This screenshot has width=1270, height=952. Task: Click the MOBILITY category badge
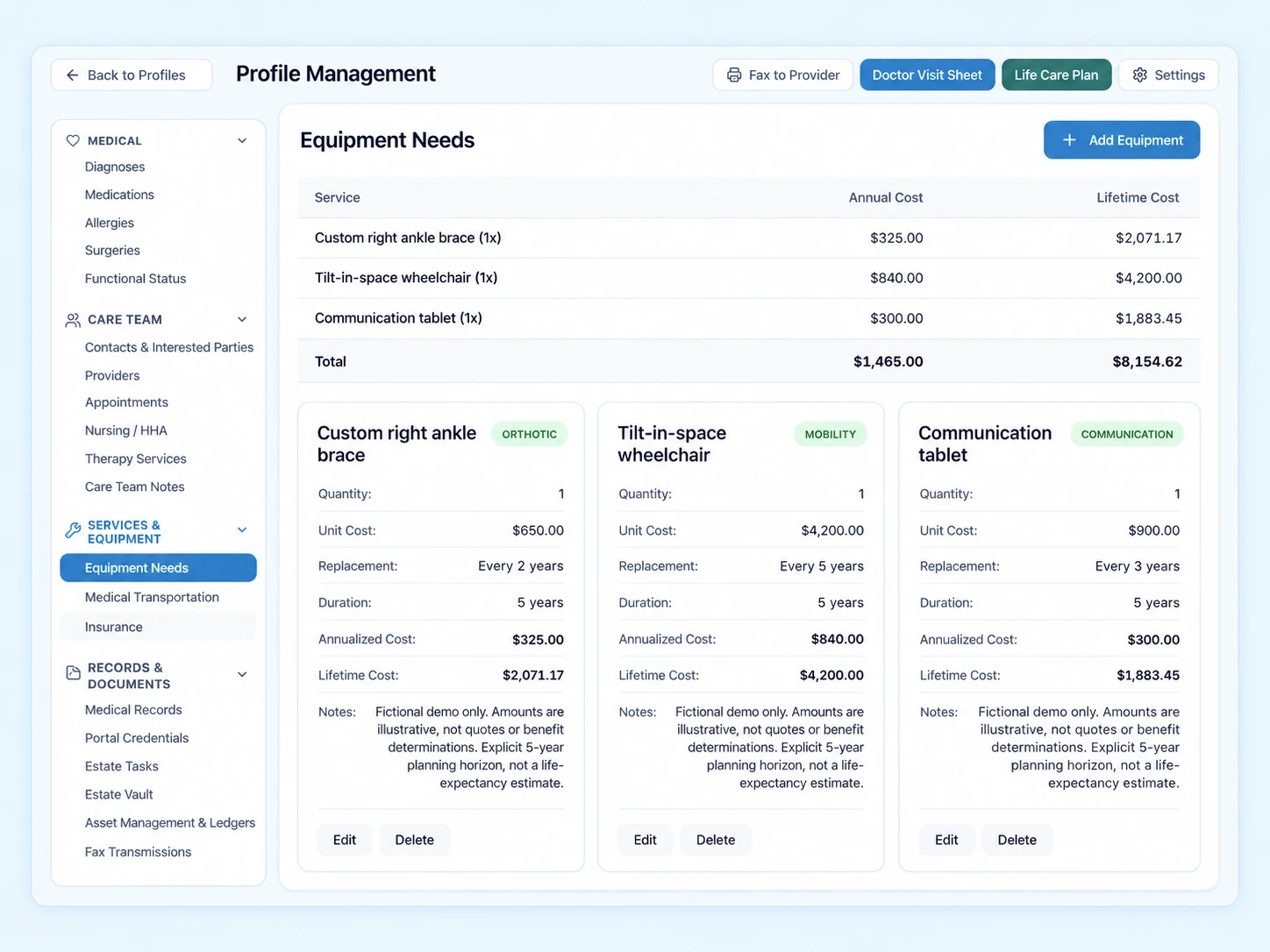(x=830, y=434)
